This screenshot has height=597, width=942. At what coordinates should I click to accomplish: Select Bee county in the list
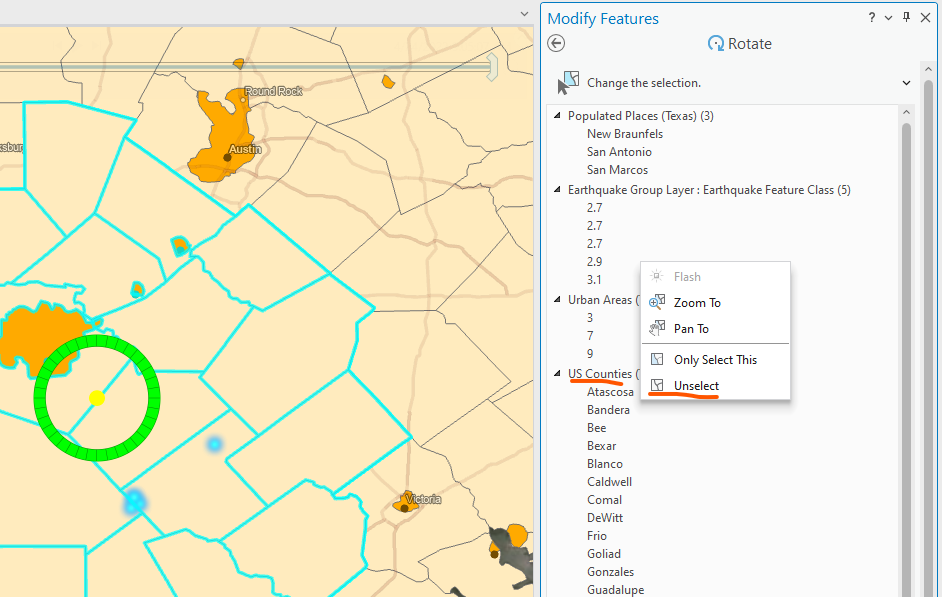597,428
